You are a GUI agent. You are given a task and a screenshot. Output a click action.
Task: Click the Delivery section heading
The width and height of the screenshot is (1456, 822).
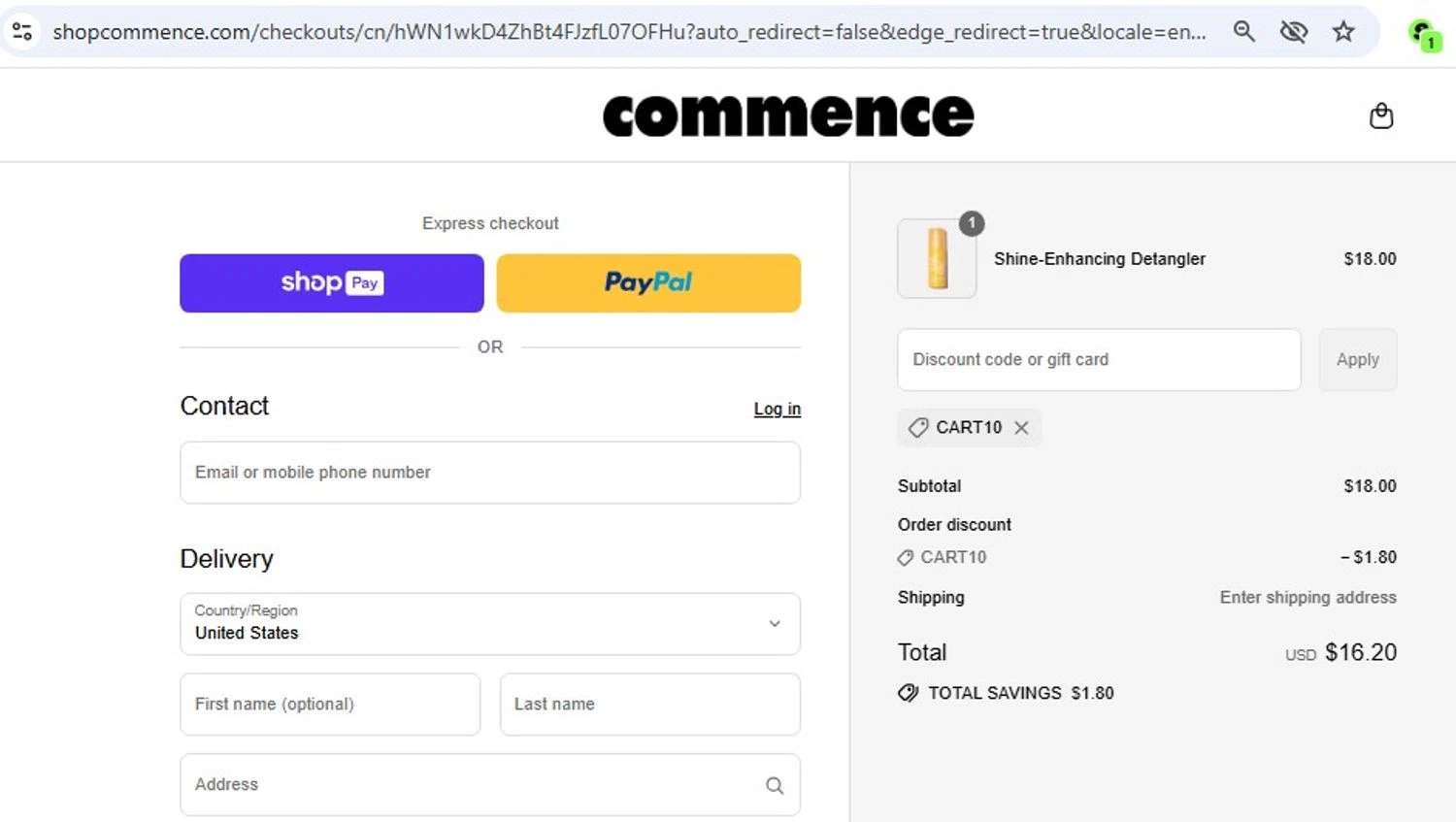pyautogui.click(x=226, y=559)
